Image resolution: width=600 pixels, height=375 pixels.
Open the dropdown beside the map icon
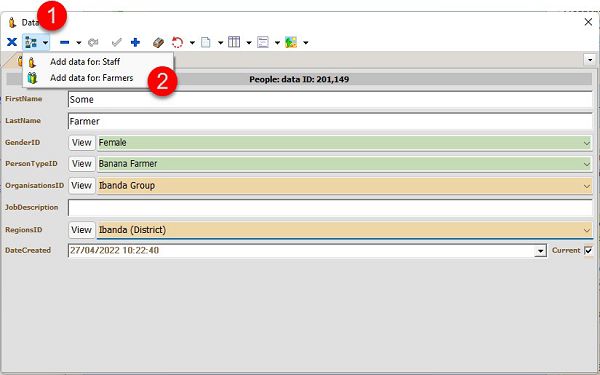click(306, 42)
